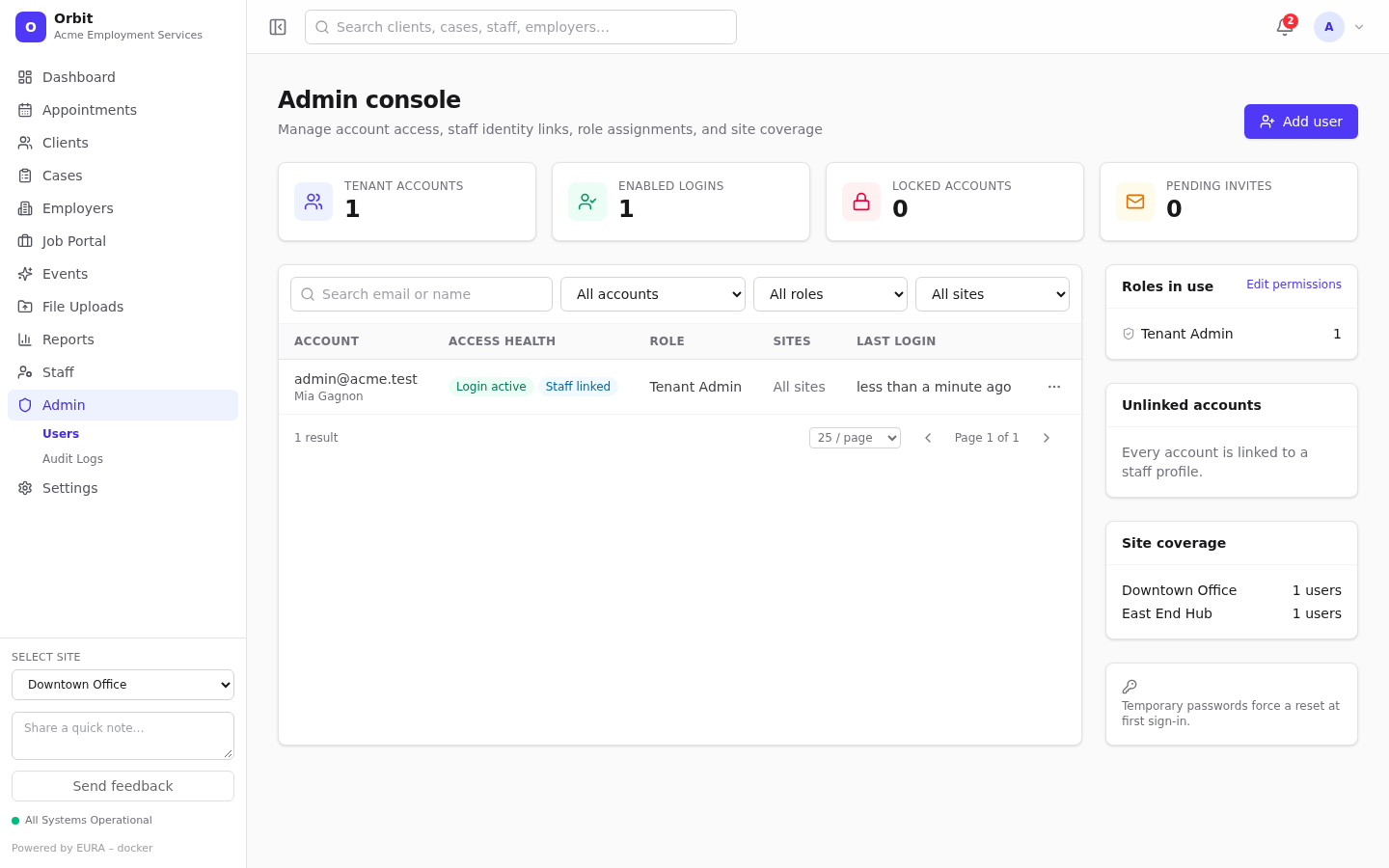Click Send feedback button
1389x868 pixels.
(x=123, y=786)
